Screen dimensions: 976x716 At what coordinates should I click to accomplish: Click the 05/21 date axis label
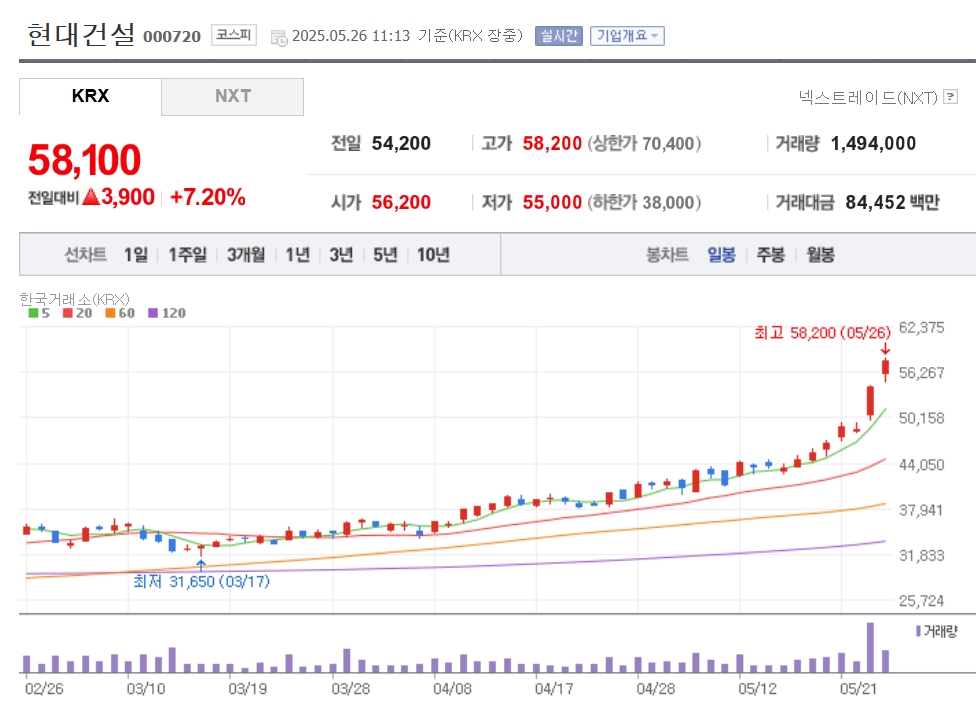coord(858,689)
